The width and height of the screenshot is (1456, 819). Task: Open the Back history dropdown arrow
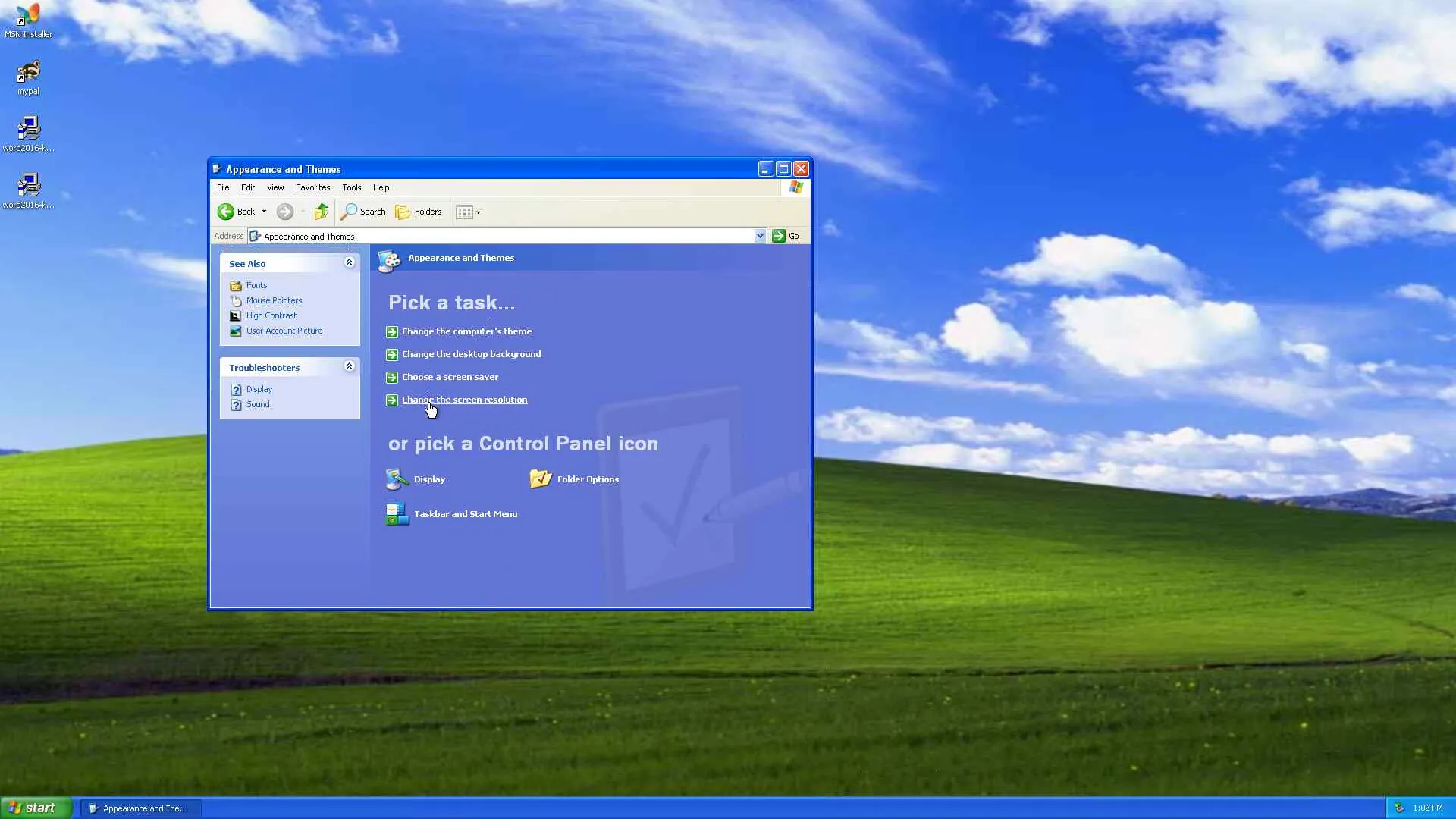(264, 212)
